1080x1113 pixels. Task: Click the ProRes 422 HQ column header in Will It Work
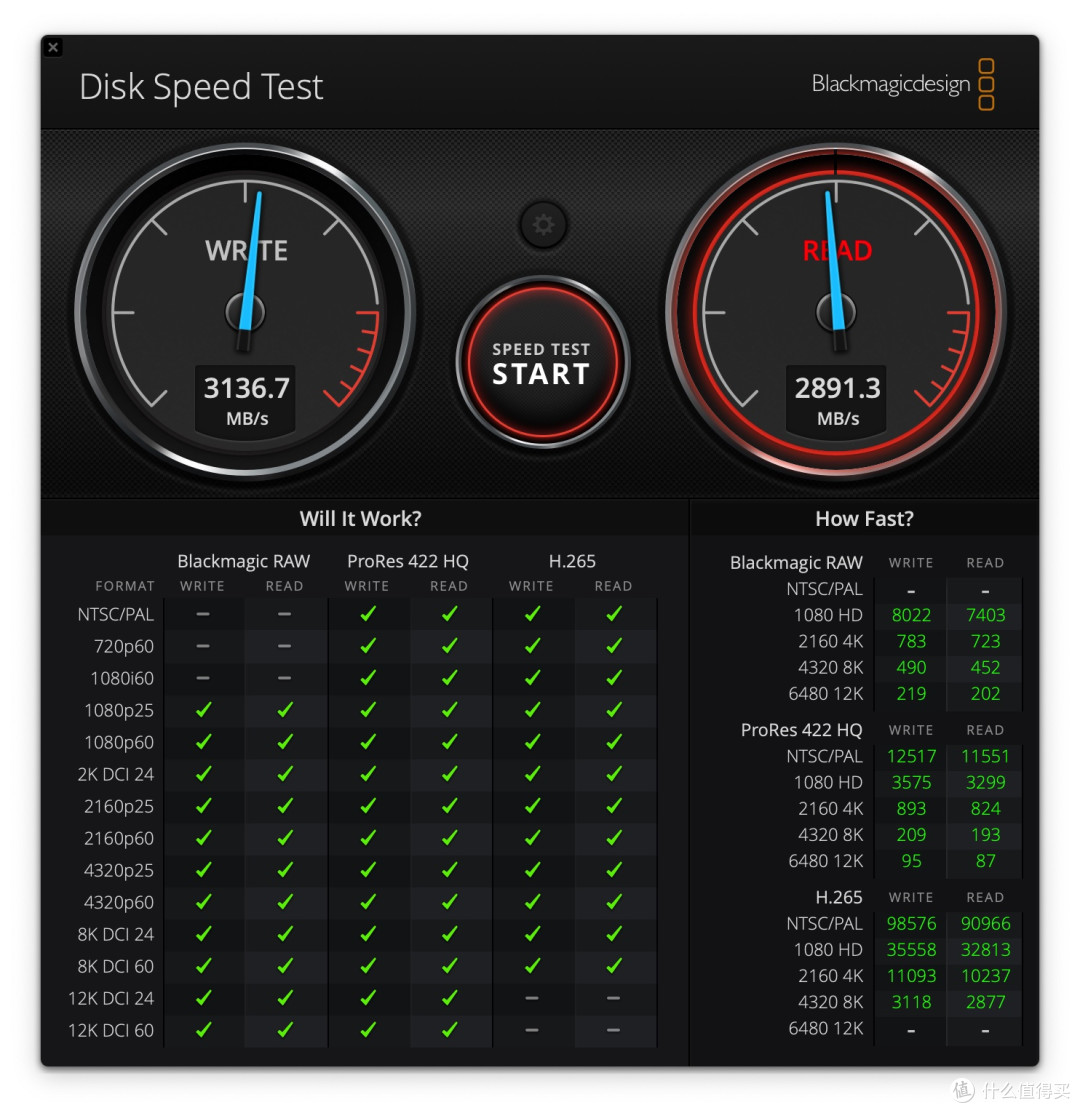click(x=407, y=561)
